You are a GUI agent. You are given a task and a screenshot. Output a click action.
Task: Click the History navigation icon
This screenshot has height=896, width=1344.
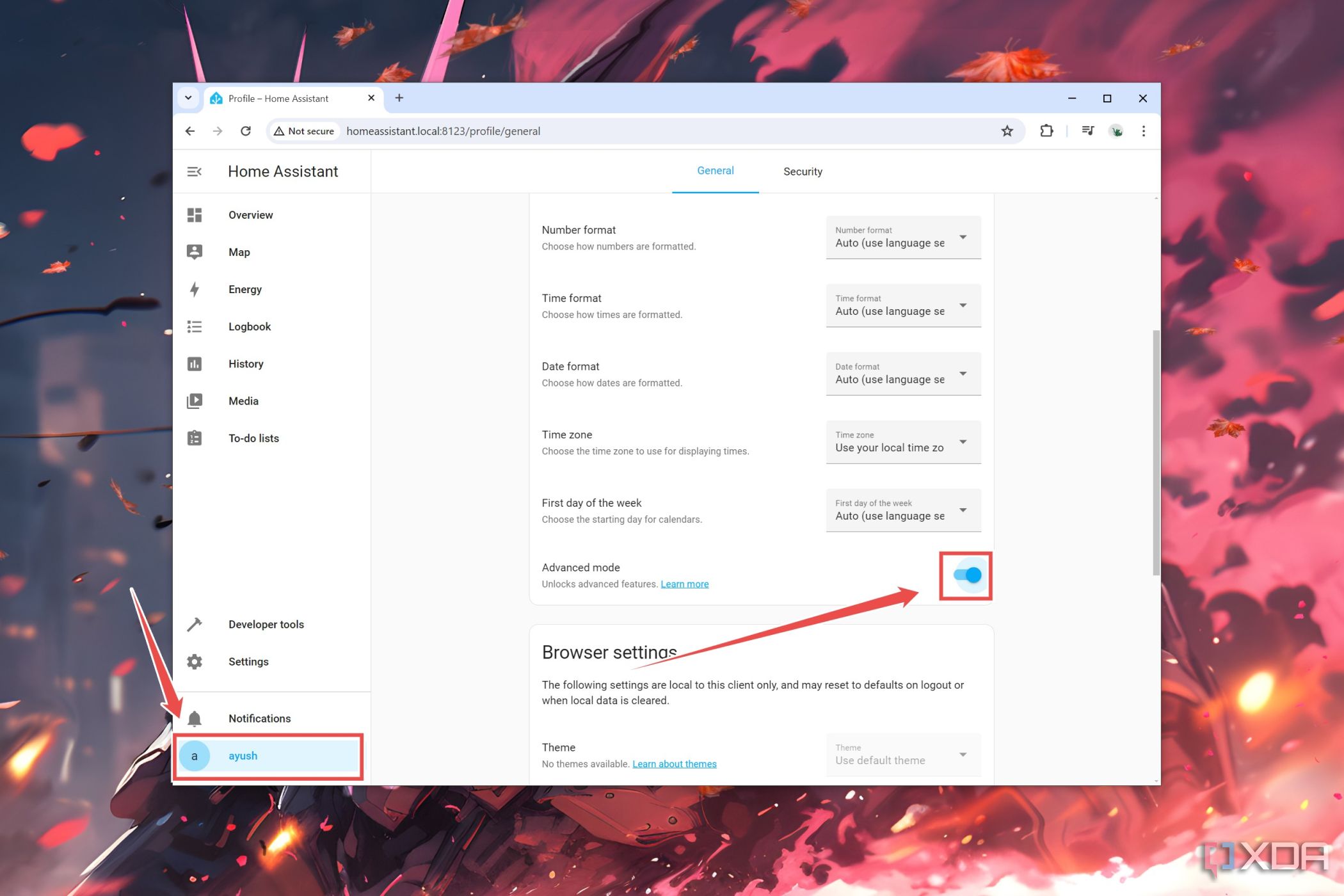pos(196,364)
